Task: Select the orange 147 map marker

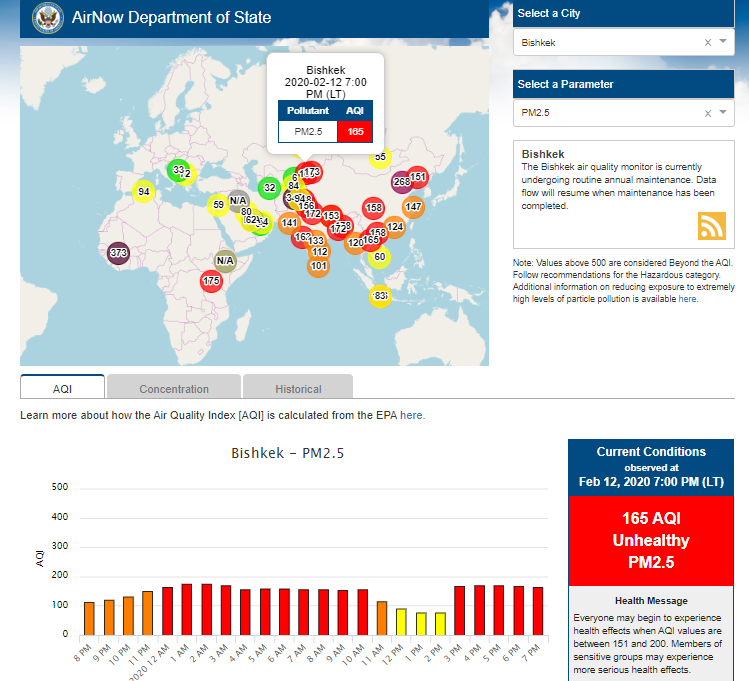Action: [x=413, y=207]
